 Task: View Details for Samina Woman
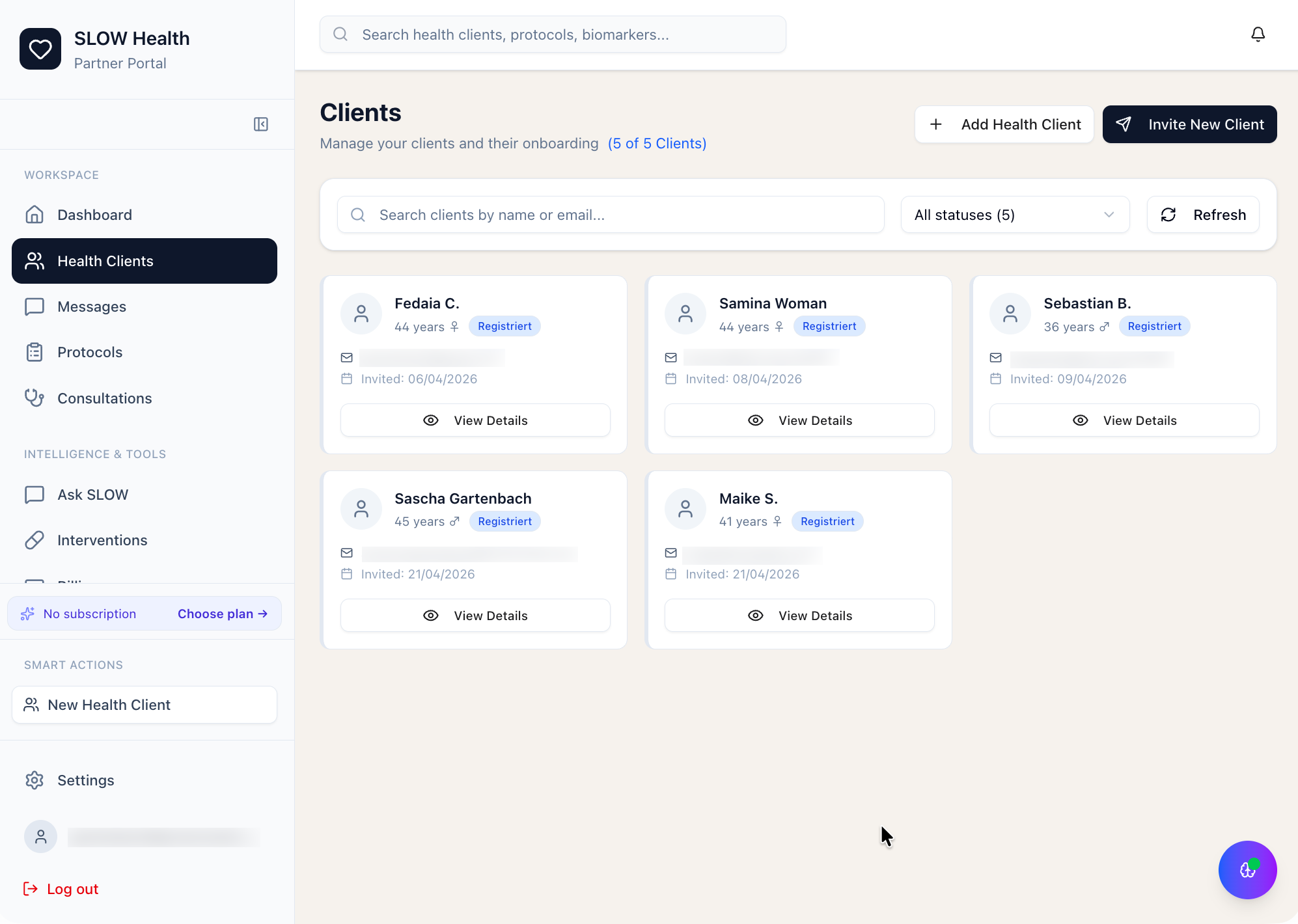coord(799,420)
